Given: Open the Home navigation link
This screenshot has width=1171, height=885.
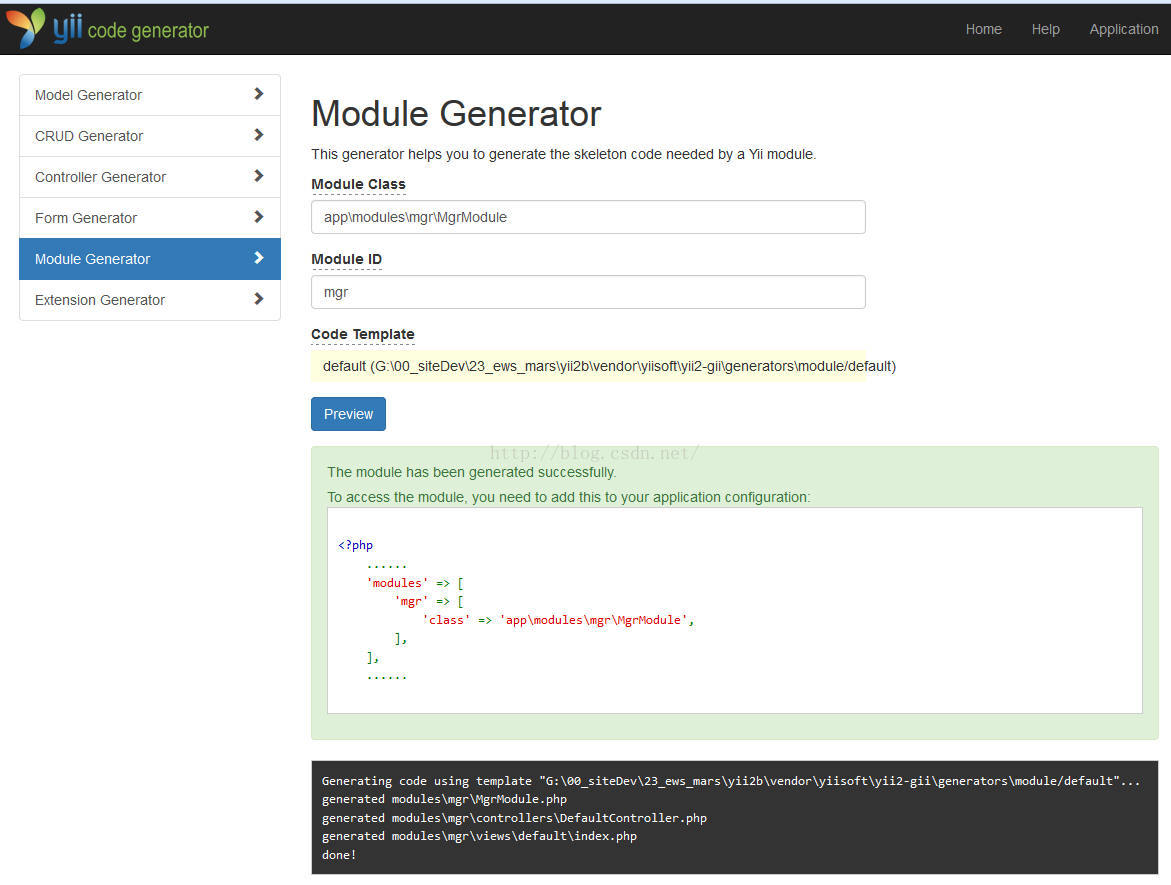Looking at the screenshot, I should point(983,29).
